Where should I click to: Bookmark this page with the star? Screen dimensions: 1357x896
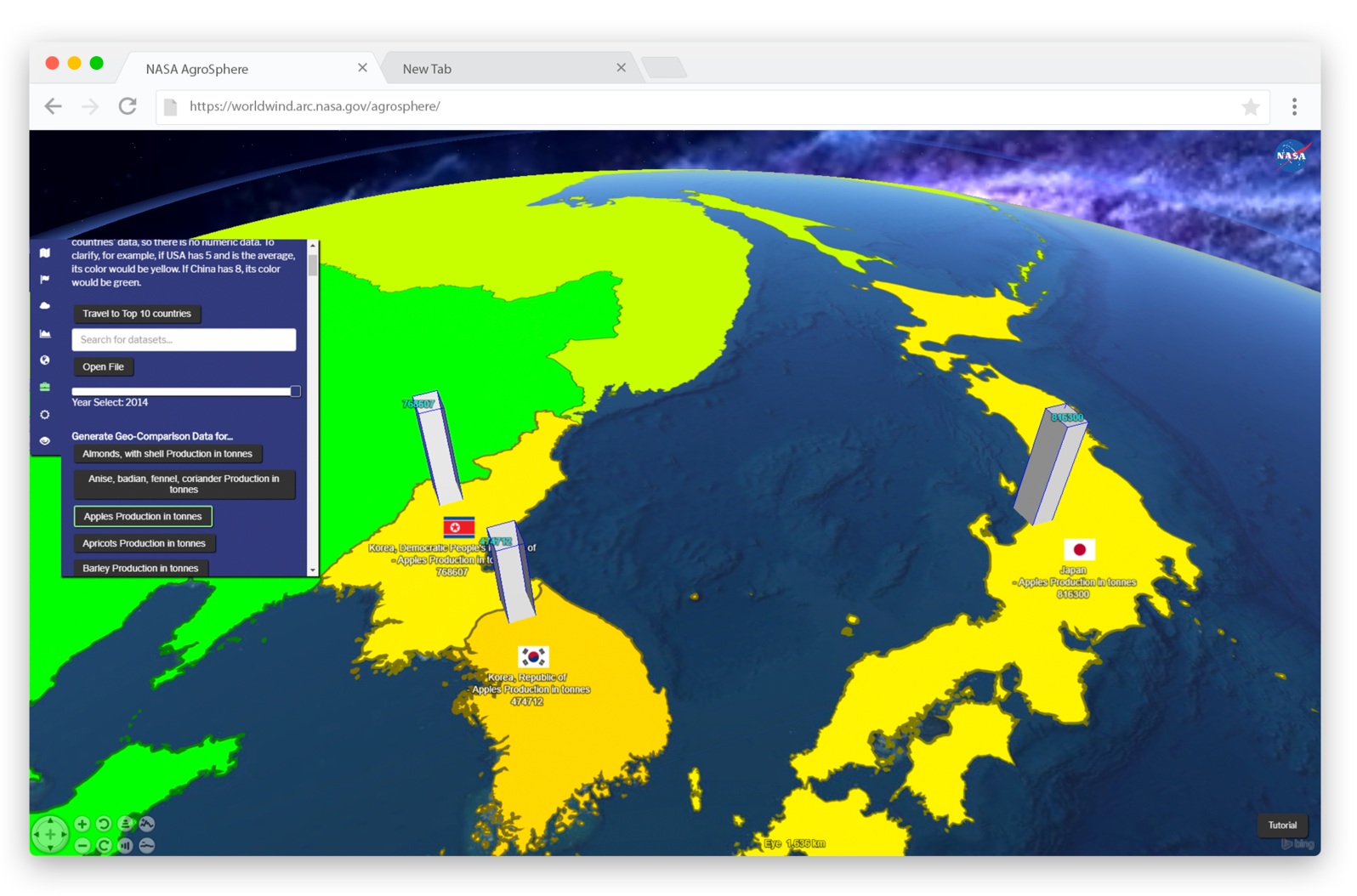(1250, 107)
